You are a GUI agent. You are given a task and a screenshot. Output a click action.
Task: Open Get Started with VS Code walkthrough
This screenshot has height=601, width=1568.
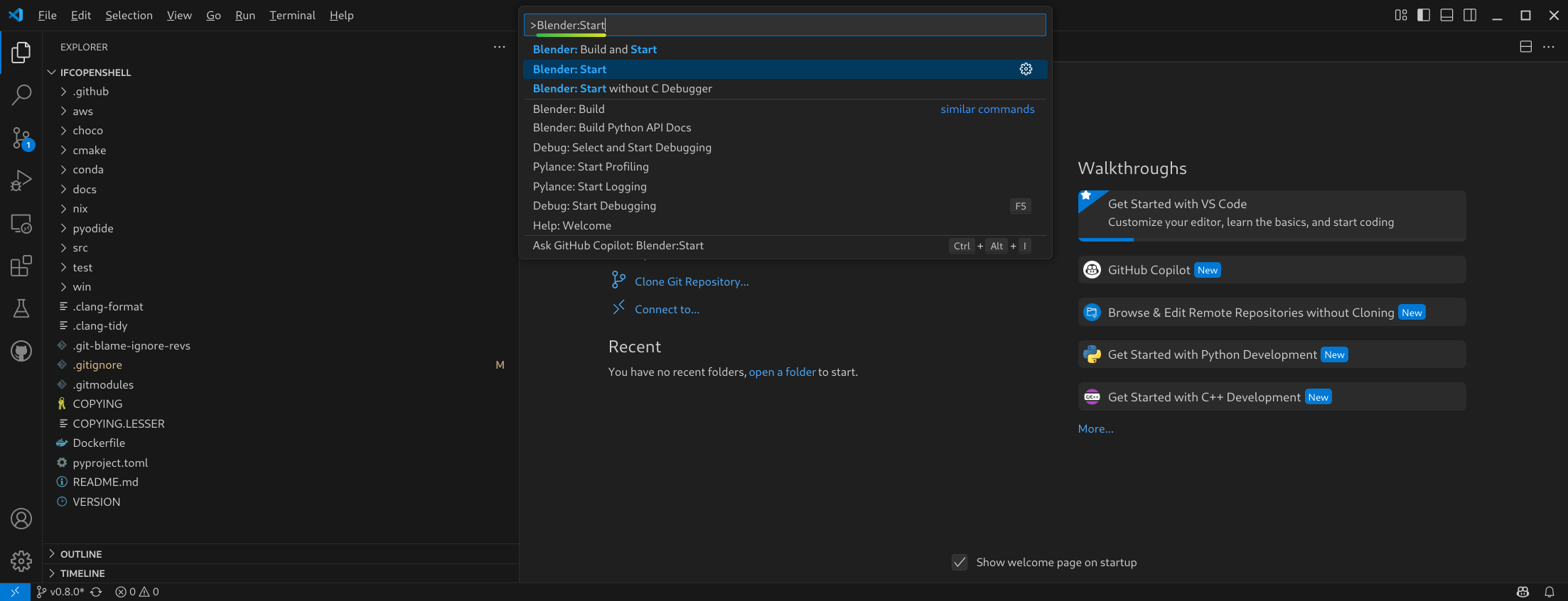point(1272,215)
